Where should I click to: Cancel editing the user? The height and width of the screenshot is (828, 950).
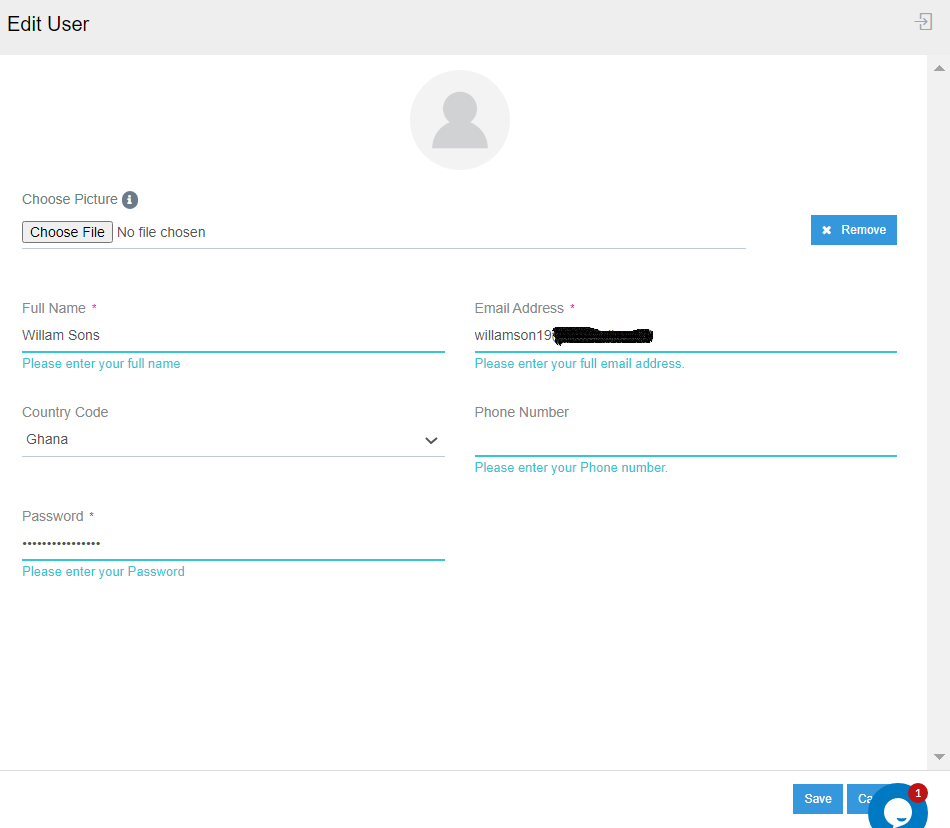860,799
